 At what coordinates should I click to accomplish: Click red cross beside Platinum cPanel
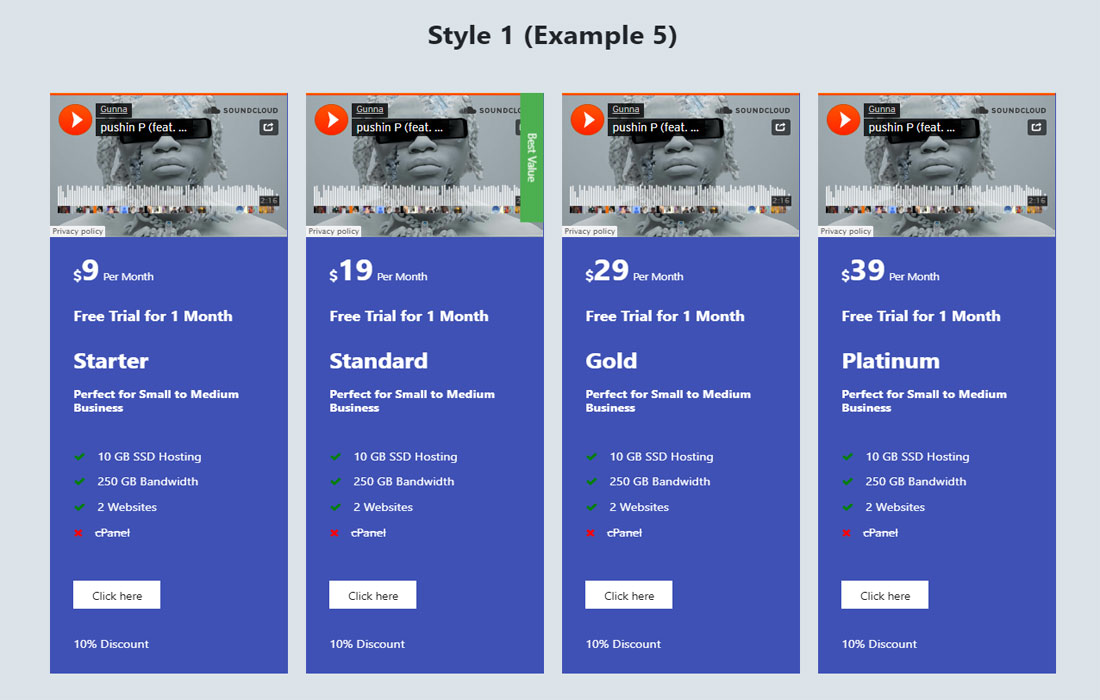coord(846,533)
